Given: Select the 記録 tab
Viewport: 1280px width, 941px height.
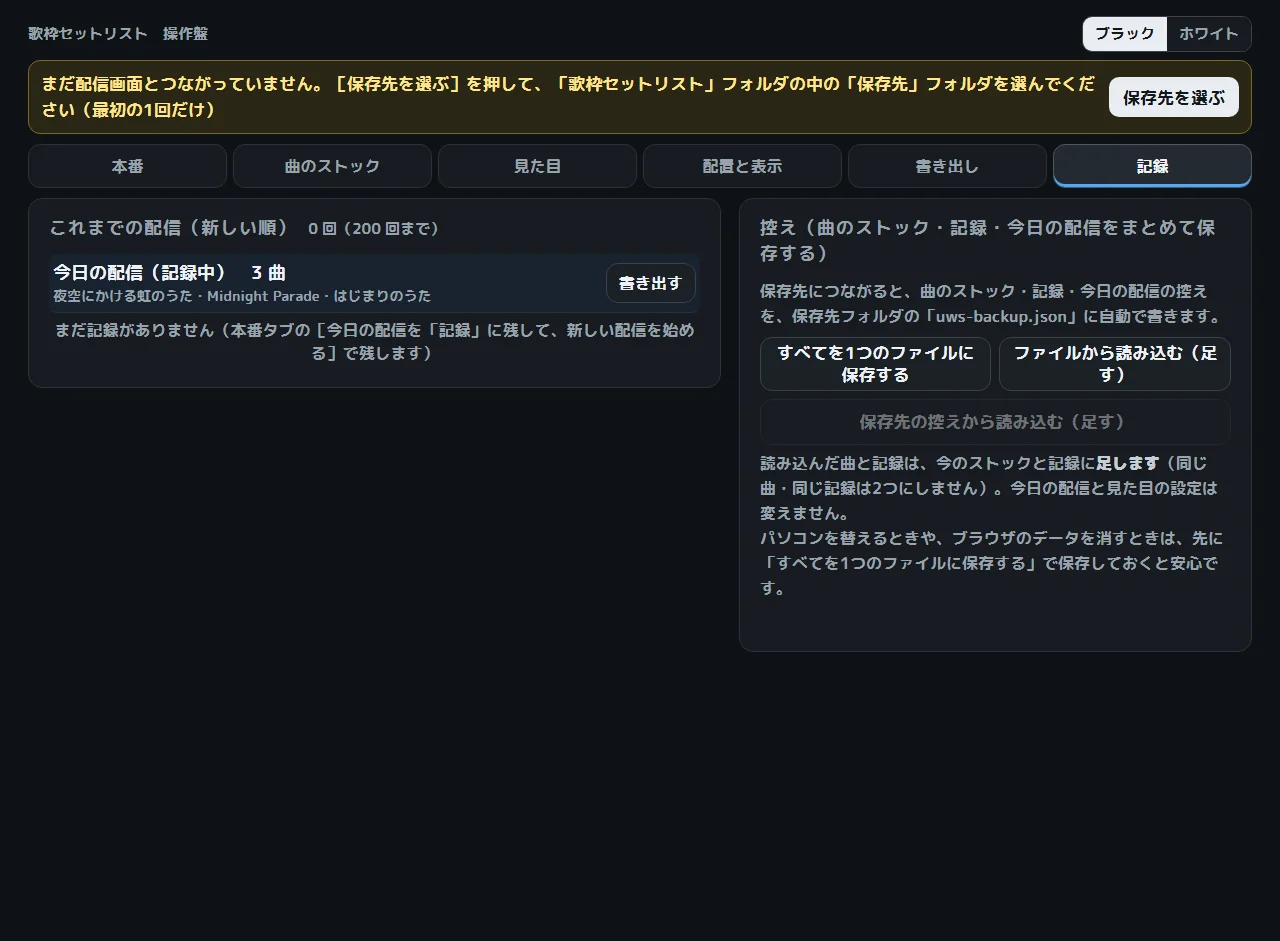Looking at the screenshot, I should (1153, 166).
